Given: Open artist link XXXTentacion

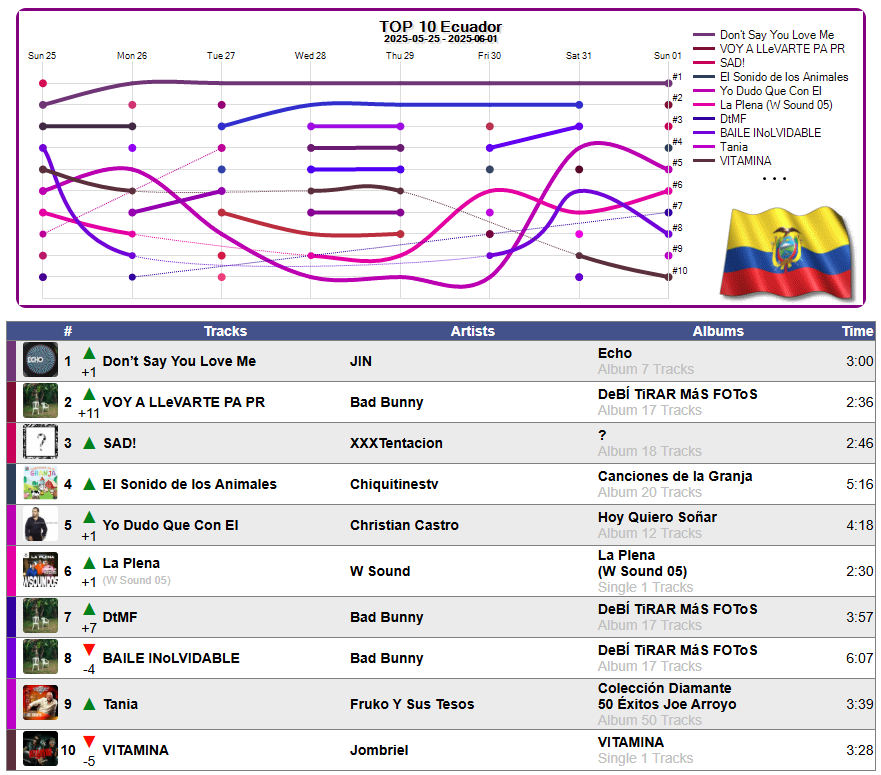Looking at the screenshot, I should (396, 443).
